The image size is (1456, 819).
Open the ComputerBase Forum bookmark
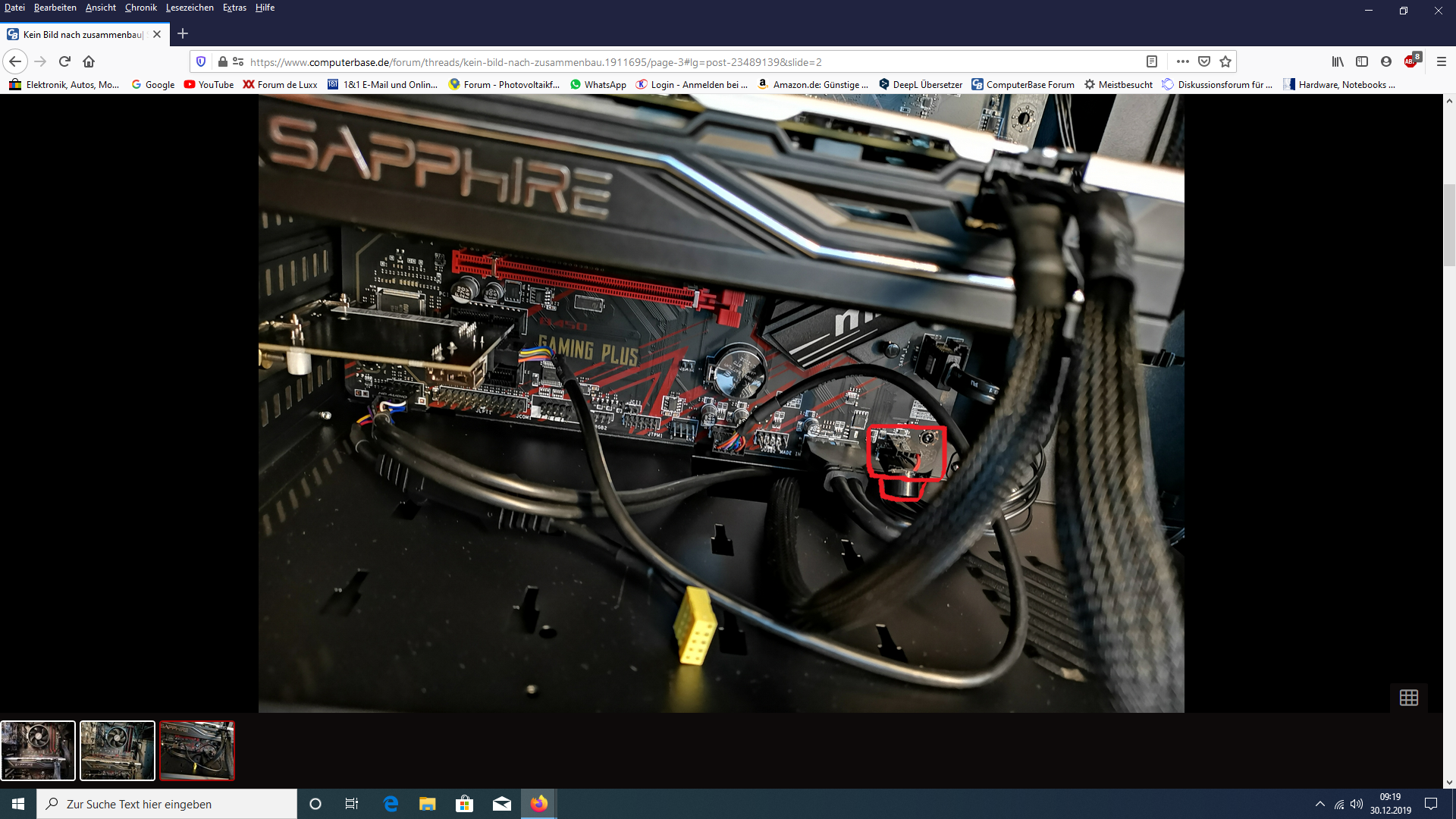pos(1023,84)
